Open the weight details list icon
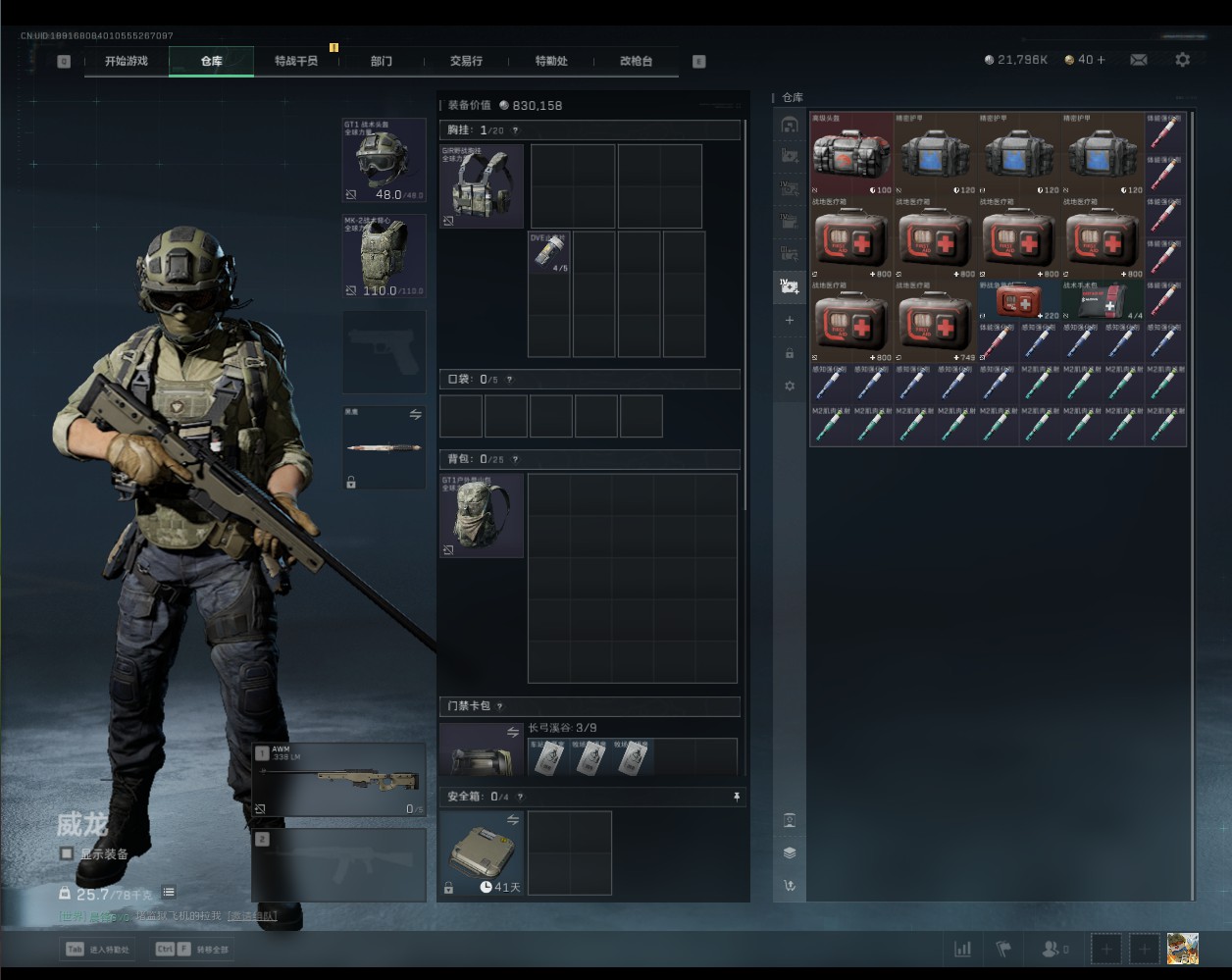Viewport: 1232px width, 980px height. point(169,892)
